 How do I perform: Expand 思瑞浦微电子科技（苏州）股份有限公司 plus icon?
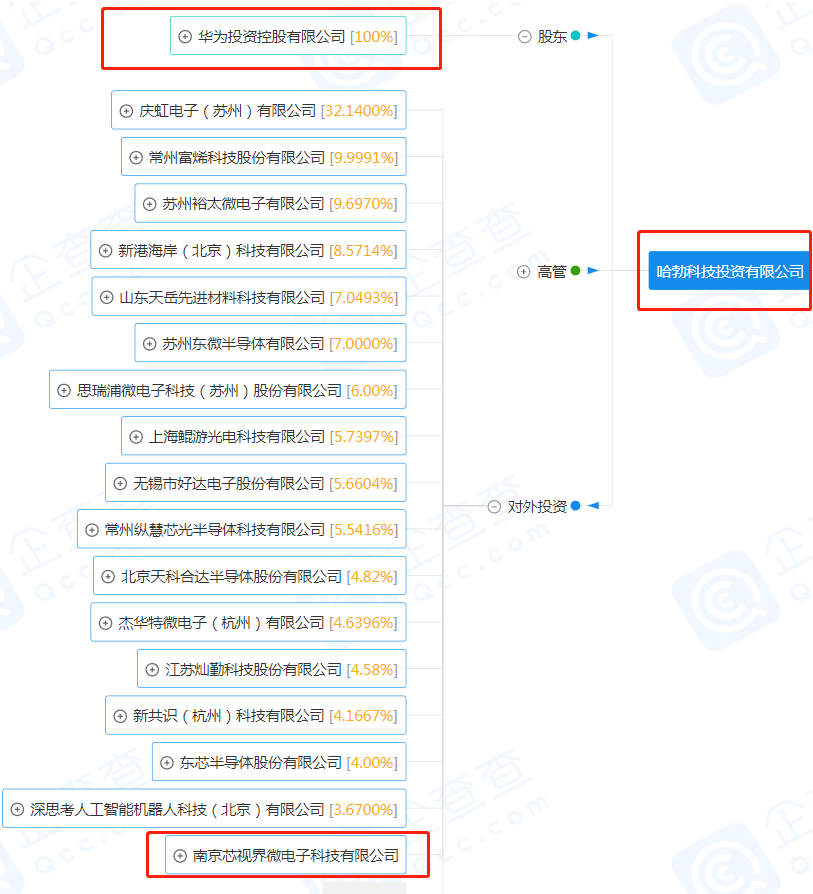pos(64,391)
